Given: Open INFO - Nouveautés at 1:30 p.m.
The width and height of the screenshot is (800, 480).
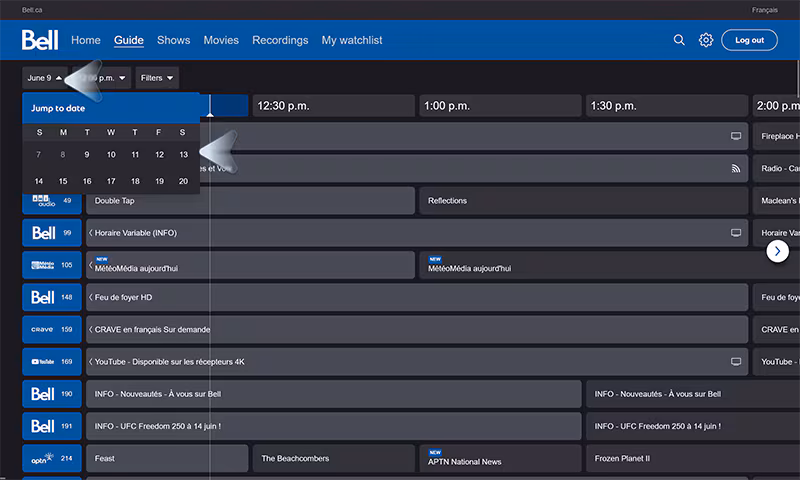Looking at the screenshot, I should coord(693,393).
